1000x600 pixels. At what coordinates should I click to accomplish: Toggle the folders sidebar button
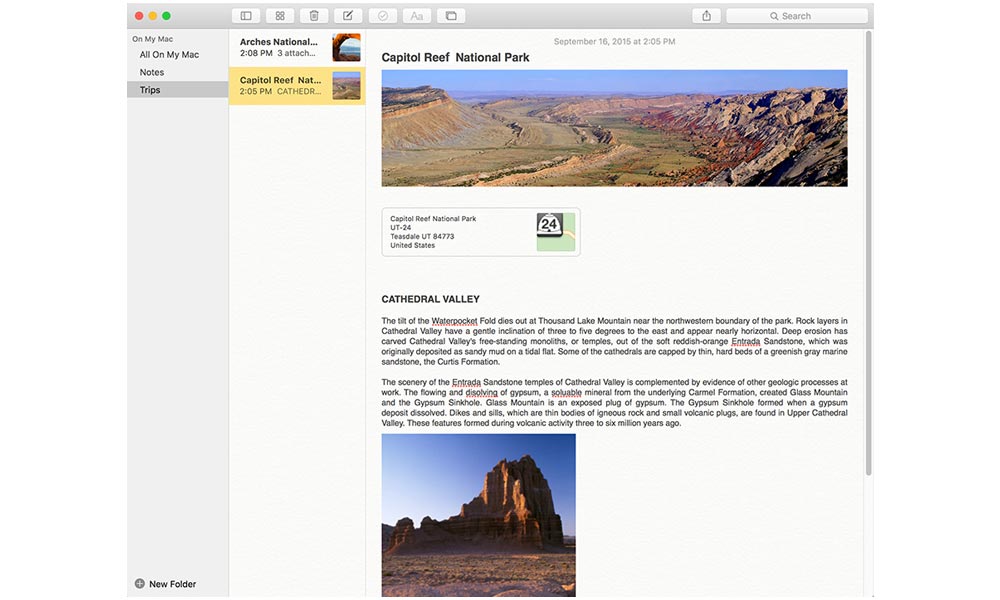pyautogui.click(x=246, y=16)
